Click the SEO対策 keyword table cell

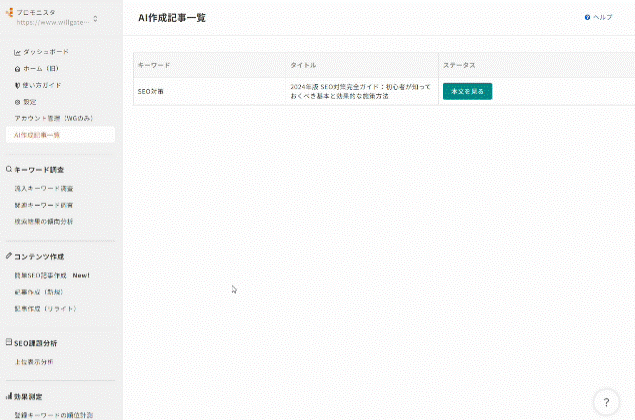point(152,91)
